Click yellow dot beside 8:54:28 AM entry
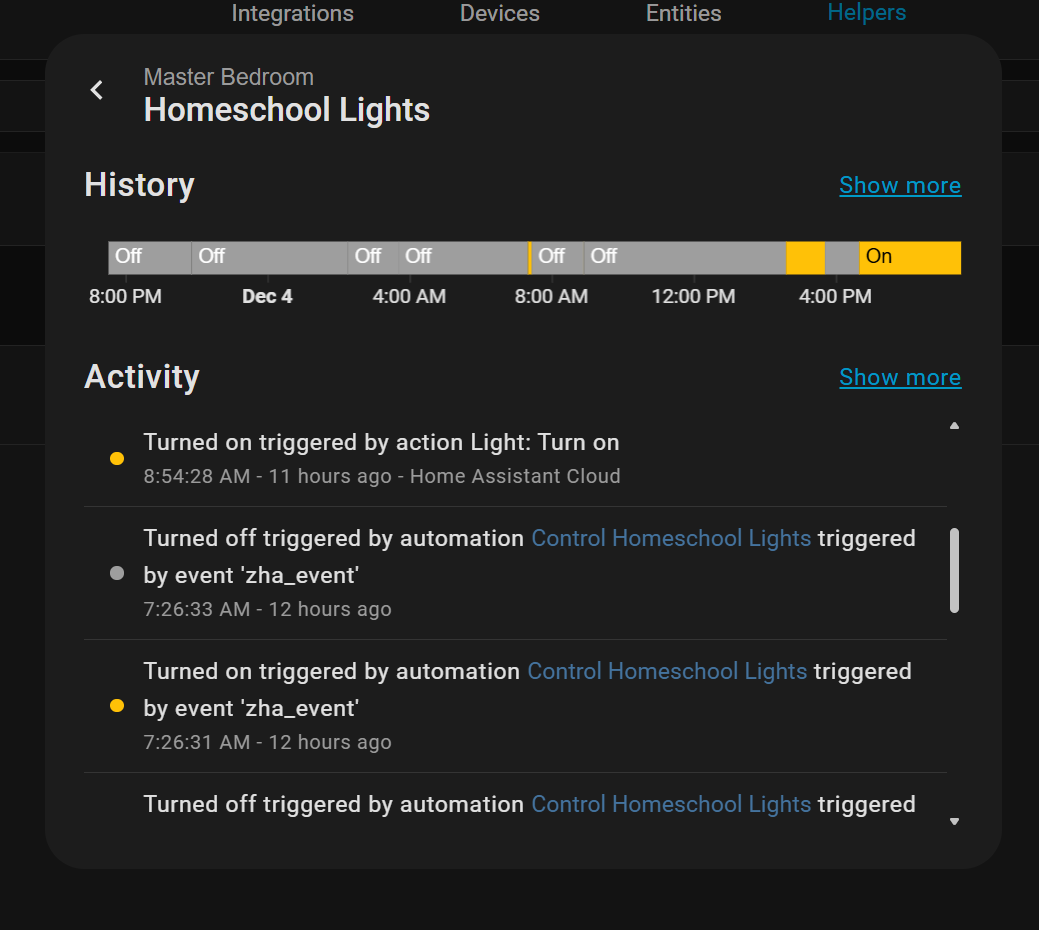 (117, 459)
